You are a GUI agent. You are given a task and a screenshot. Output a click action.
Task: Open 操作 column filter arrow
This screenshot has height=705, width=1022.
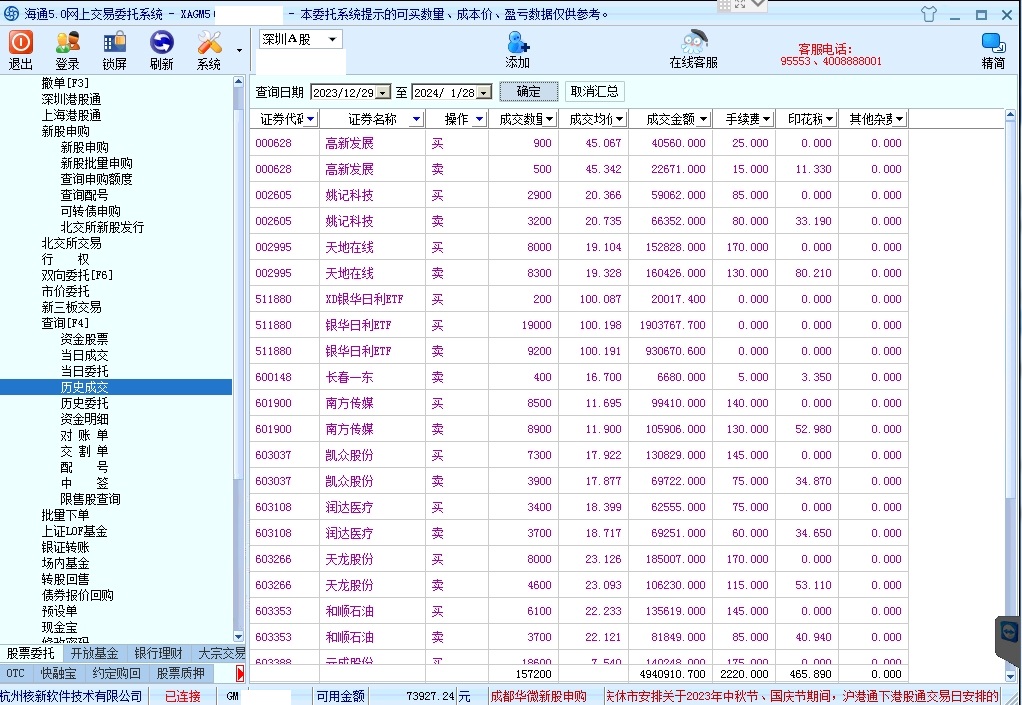point(480,119)
